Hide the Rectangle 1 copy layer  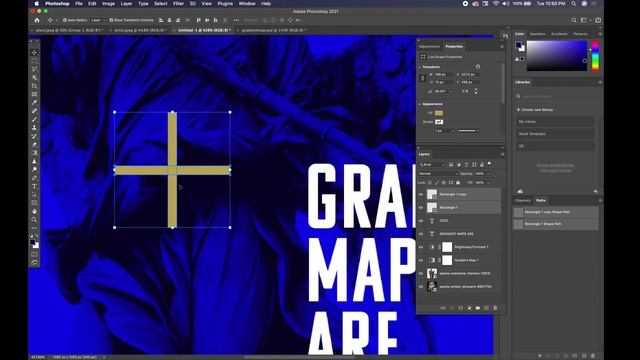(421, 194)
